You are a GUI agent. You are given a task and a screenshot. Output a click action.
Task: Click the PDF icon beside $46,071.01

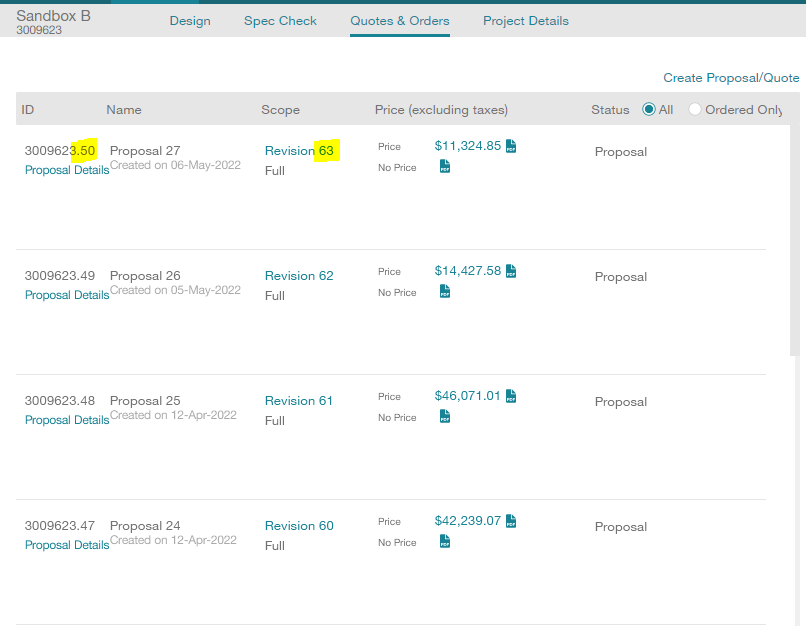pos(511,396)
